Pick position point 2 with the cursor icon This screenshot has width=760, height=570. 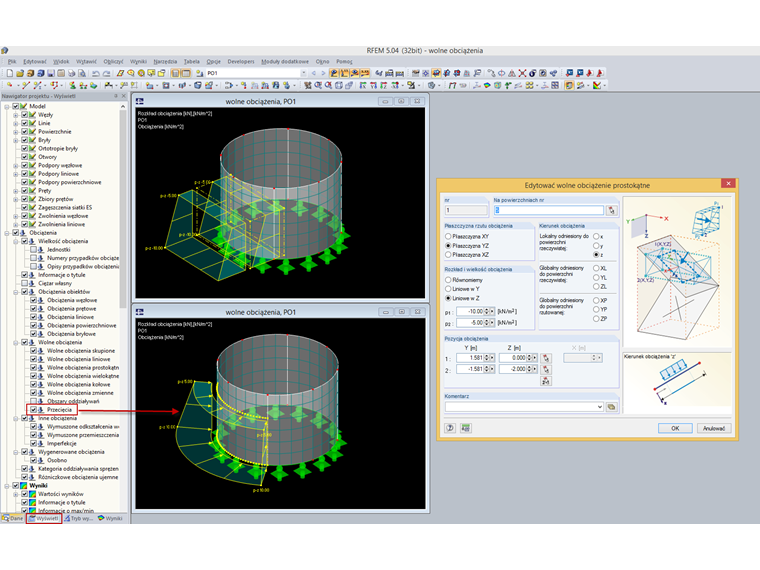[x=545, y=368]
